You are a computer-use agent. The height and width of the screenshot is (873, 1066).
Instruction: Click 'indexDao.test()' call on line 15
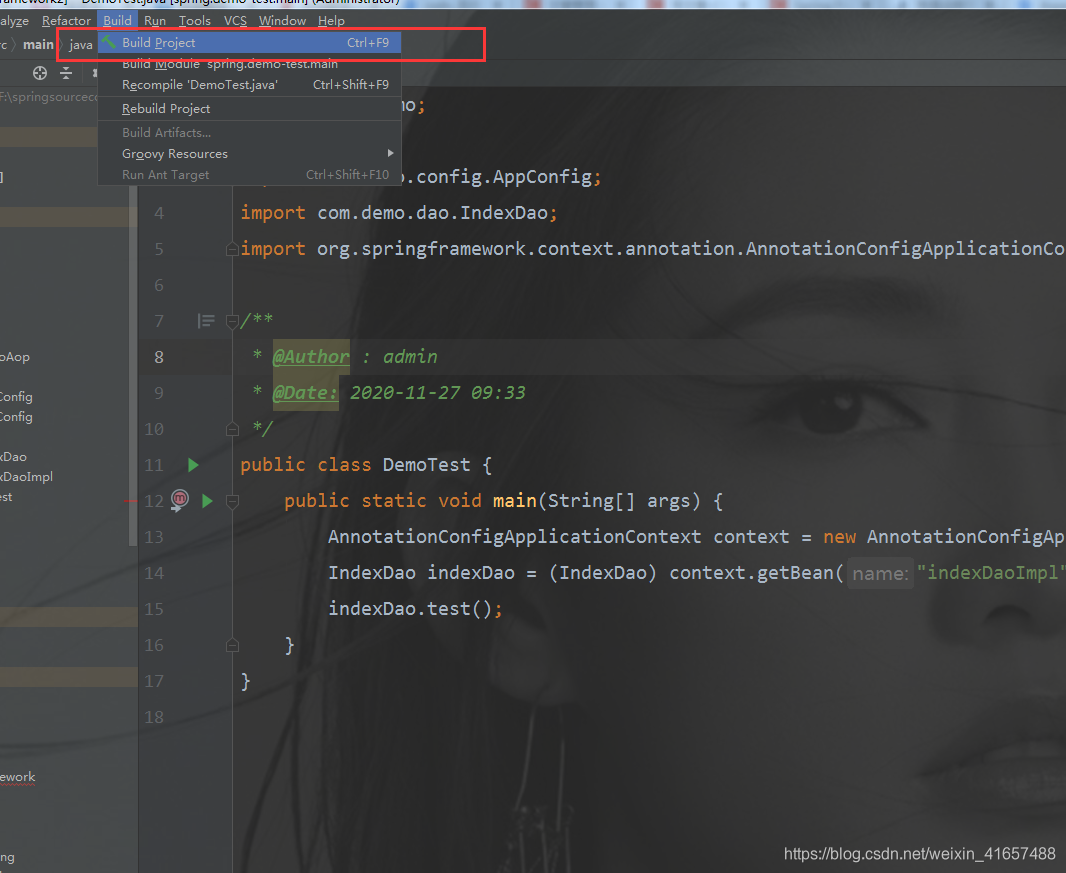(x=411, y=609)
